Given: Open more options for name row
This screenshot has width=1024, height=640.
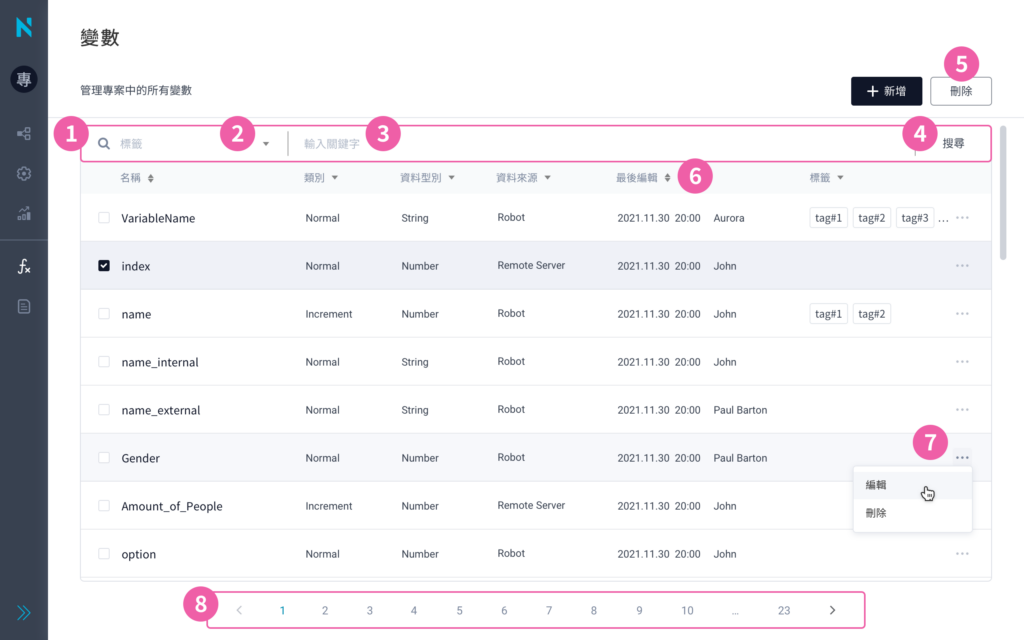Looking at the screenshot, I should click(x=962, y=313).
